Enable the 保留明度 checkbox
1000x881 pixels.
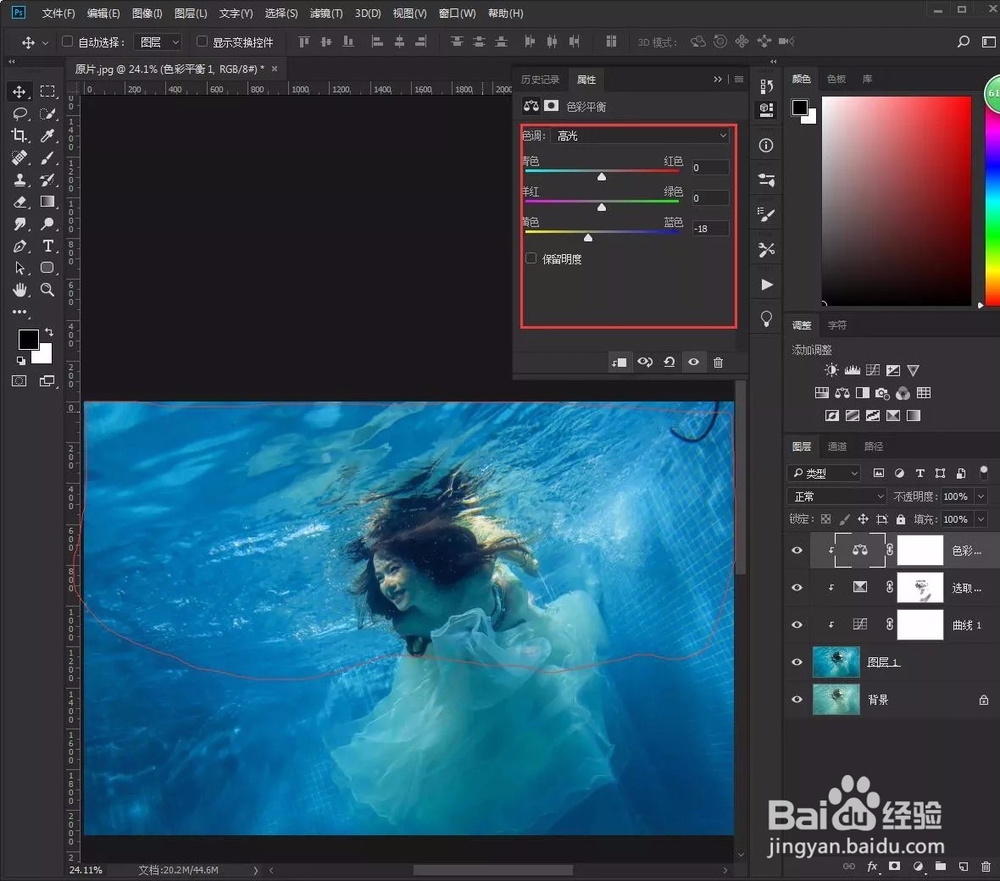(531, 258)
